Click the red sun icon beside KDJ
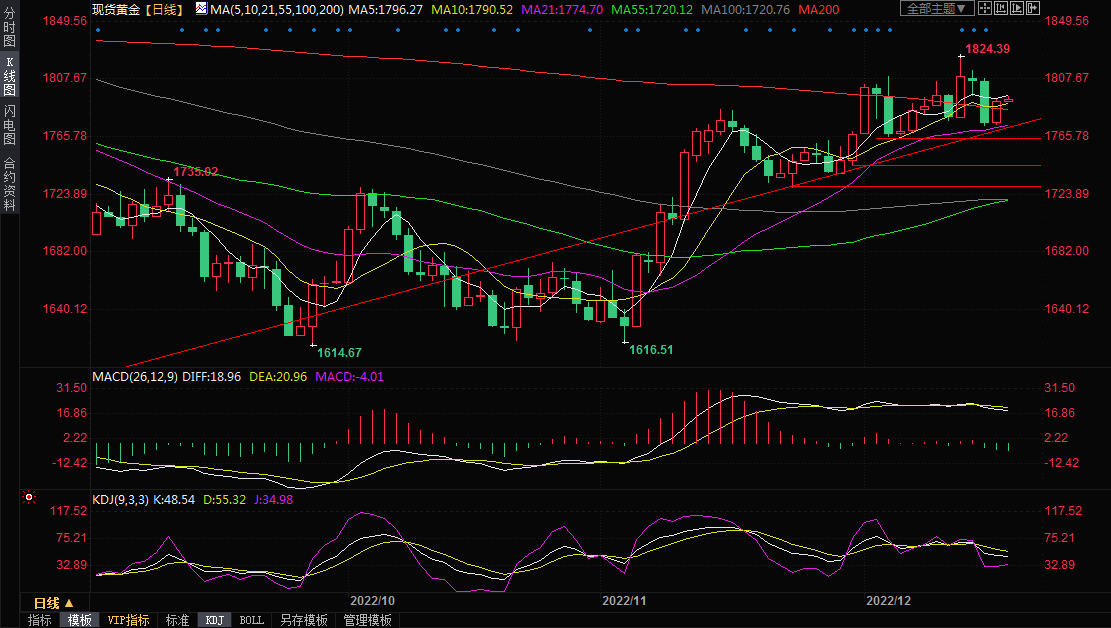This screenshot has height=628, width=1111. click(x=29, y=497)
